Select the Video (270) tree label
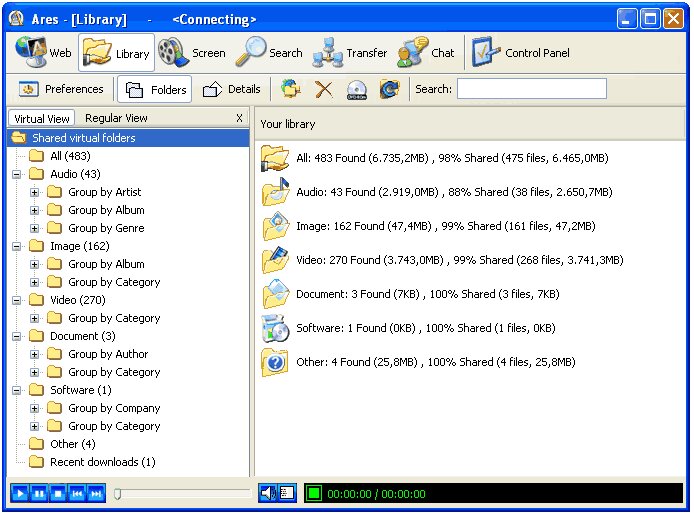 [x=77, y=300]
